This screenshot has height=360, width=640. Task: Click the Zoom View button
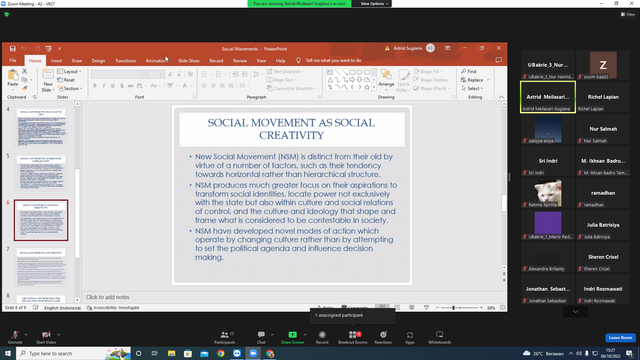coord(628,14)
